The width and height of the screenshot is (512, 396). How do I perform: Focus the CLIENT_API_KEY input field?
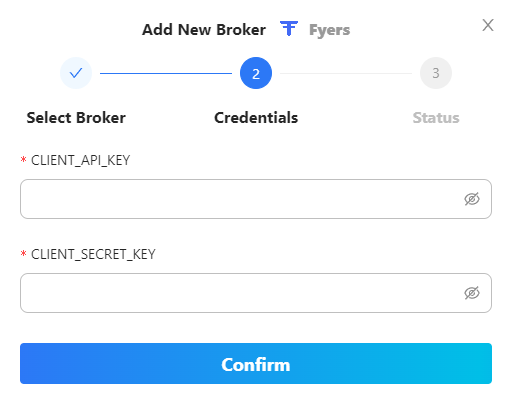(256, 199)
